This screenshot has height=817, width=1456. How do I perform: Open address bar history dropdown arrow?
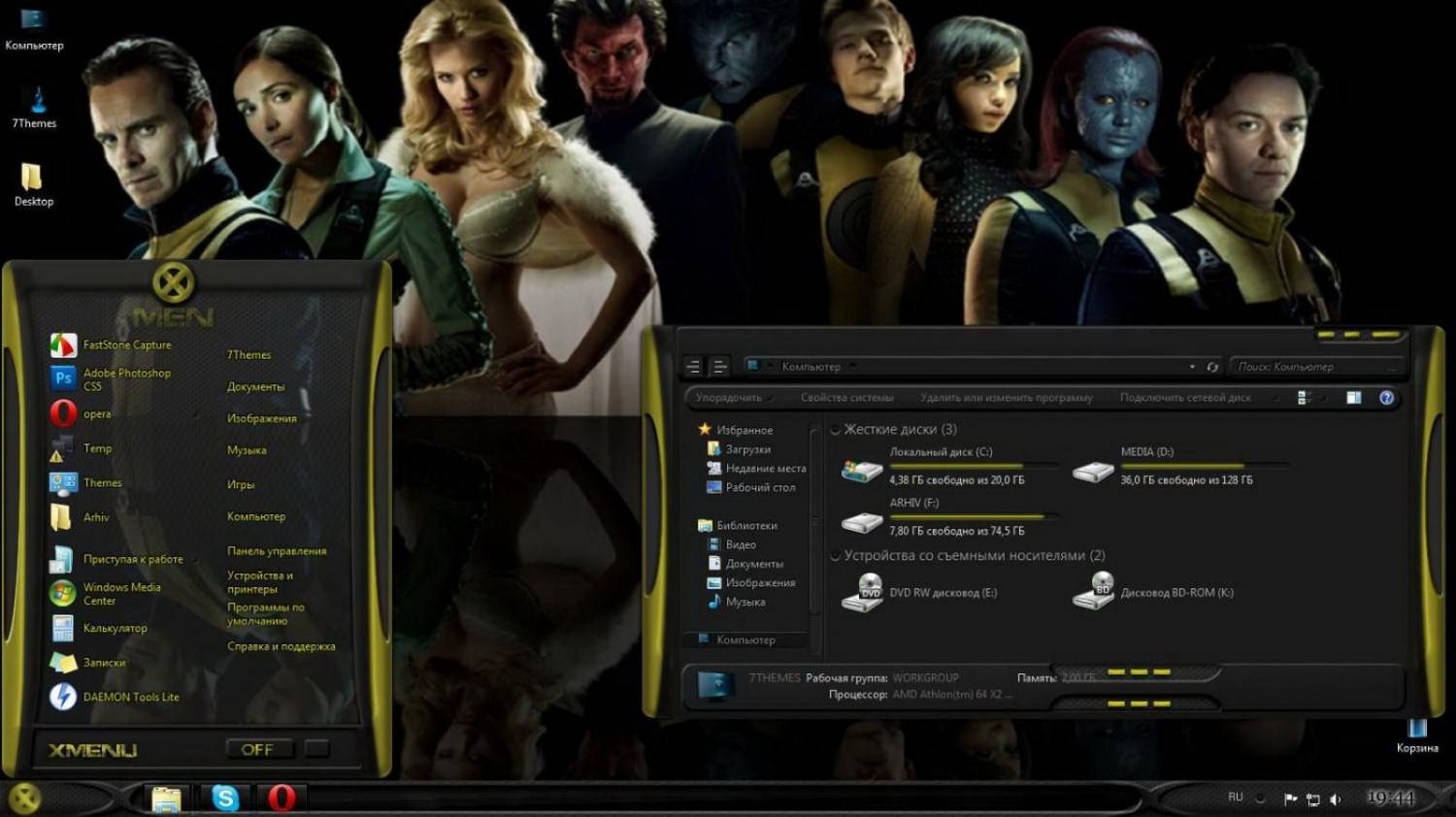click(1192, 367)
